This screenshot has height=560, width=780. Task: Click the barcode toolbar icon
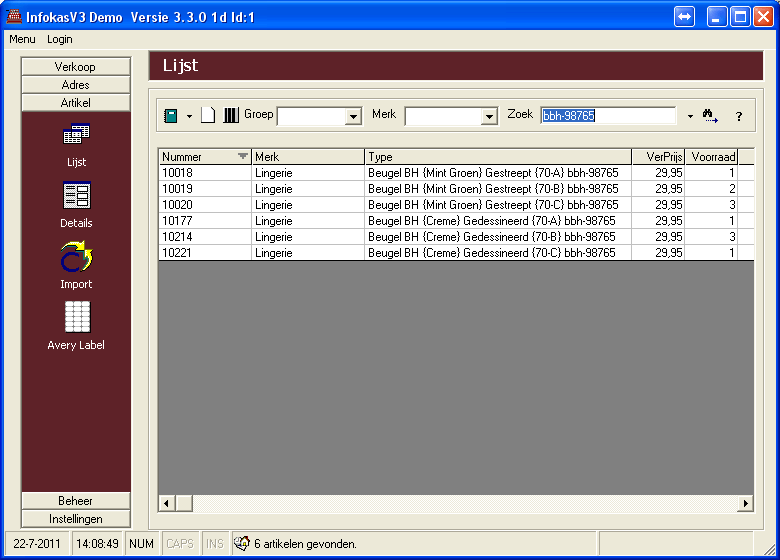click(x=231, y=116)
